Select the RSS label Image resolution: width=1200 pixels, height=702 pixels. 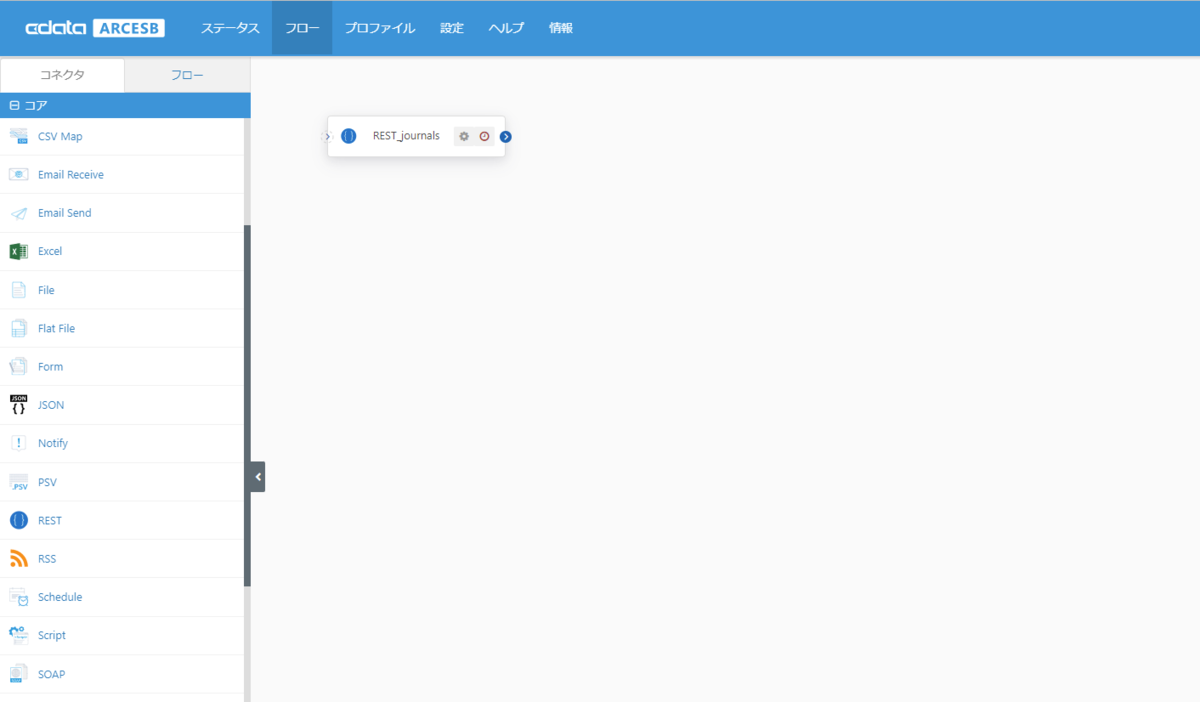47,559
